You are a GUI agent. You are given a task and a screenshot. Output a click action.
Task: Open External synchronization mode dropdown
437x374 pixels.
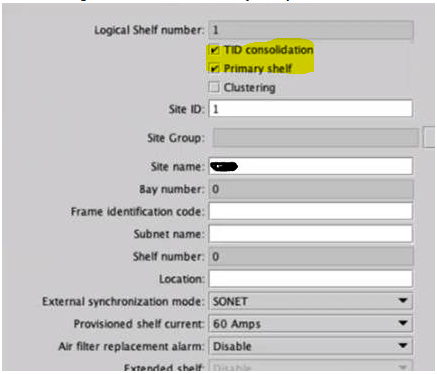point(311,301)
